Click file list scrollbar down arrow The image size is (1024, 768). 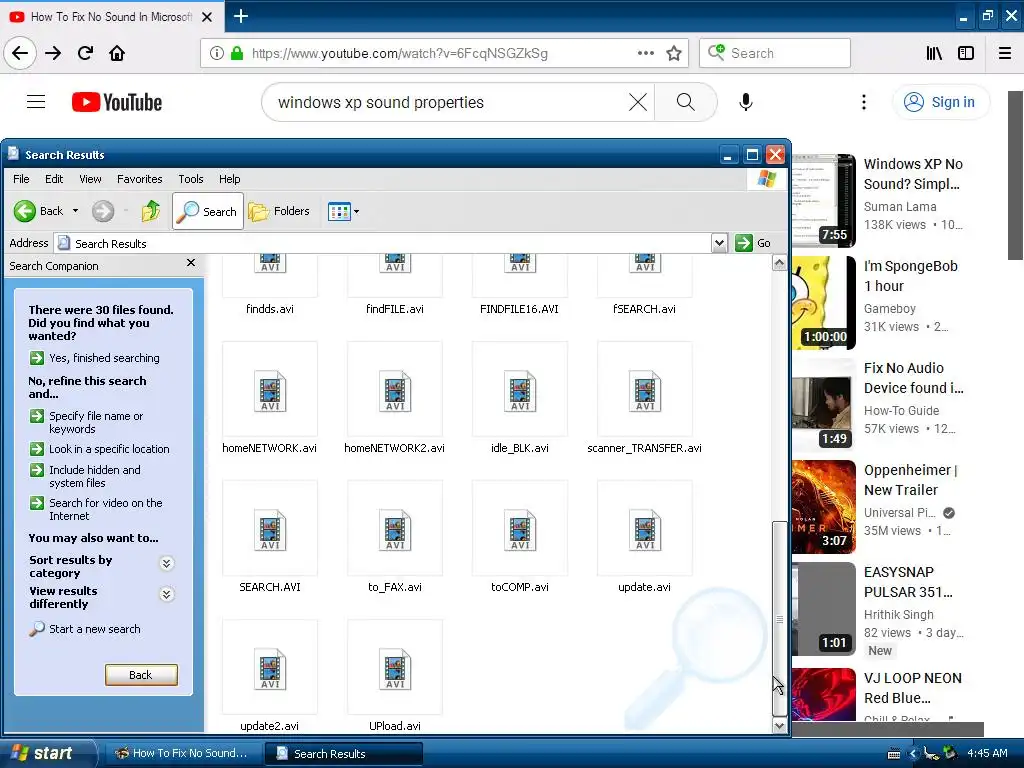pos(779,725)
